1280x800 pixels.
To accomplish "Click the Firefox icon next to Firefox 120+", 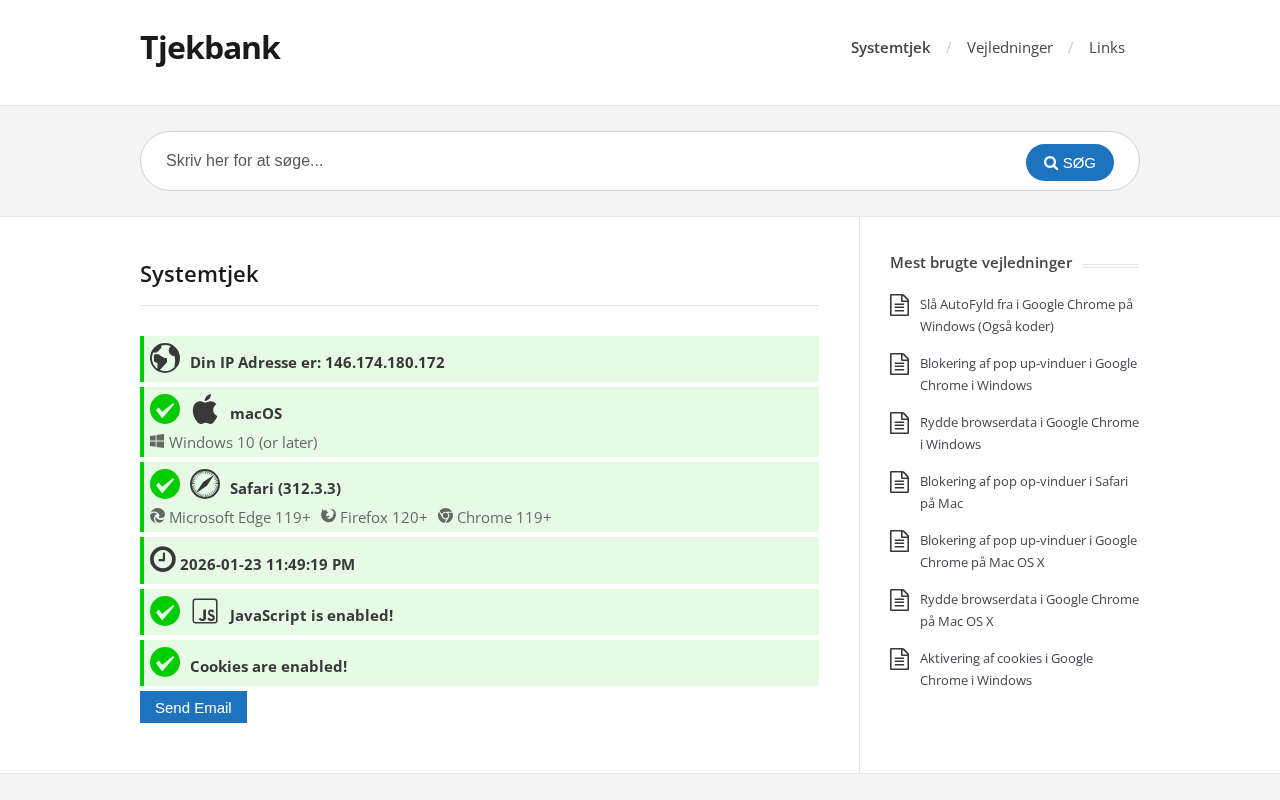I will click(x=328, y=516).
